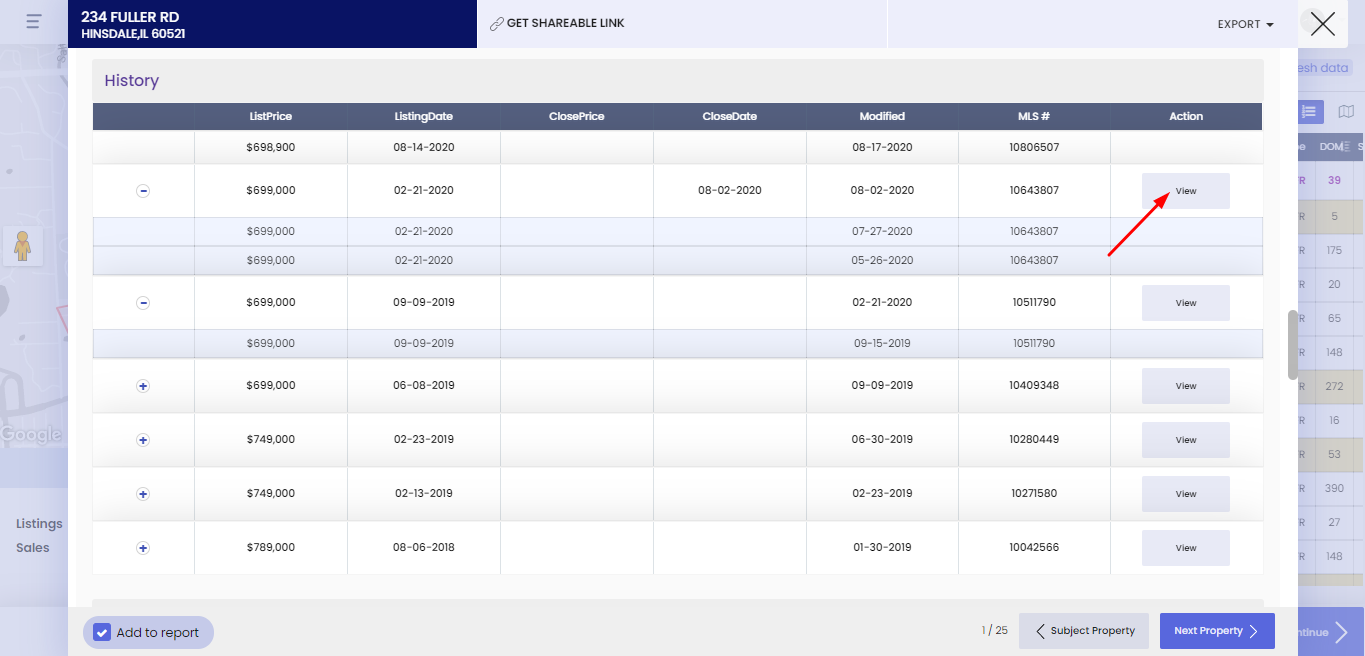The image size is (1365, 656).
Task: View listing MLS 10280449
Action: 1186,440
